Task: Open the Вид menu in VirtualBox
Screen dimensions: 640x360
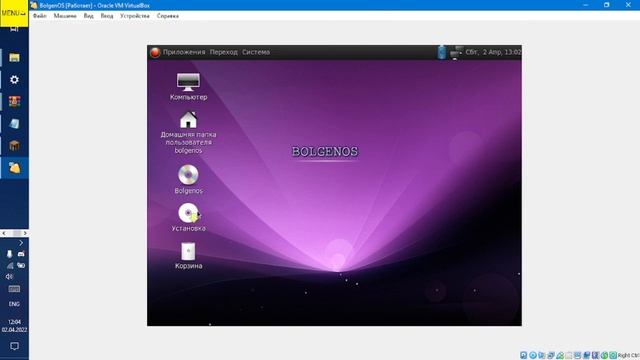Action: click(x=89, y=16)
